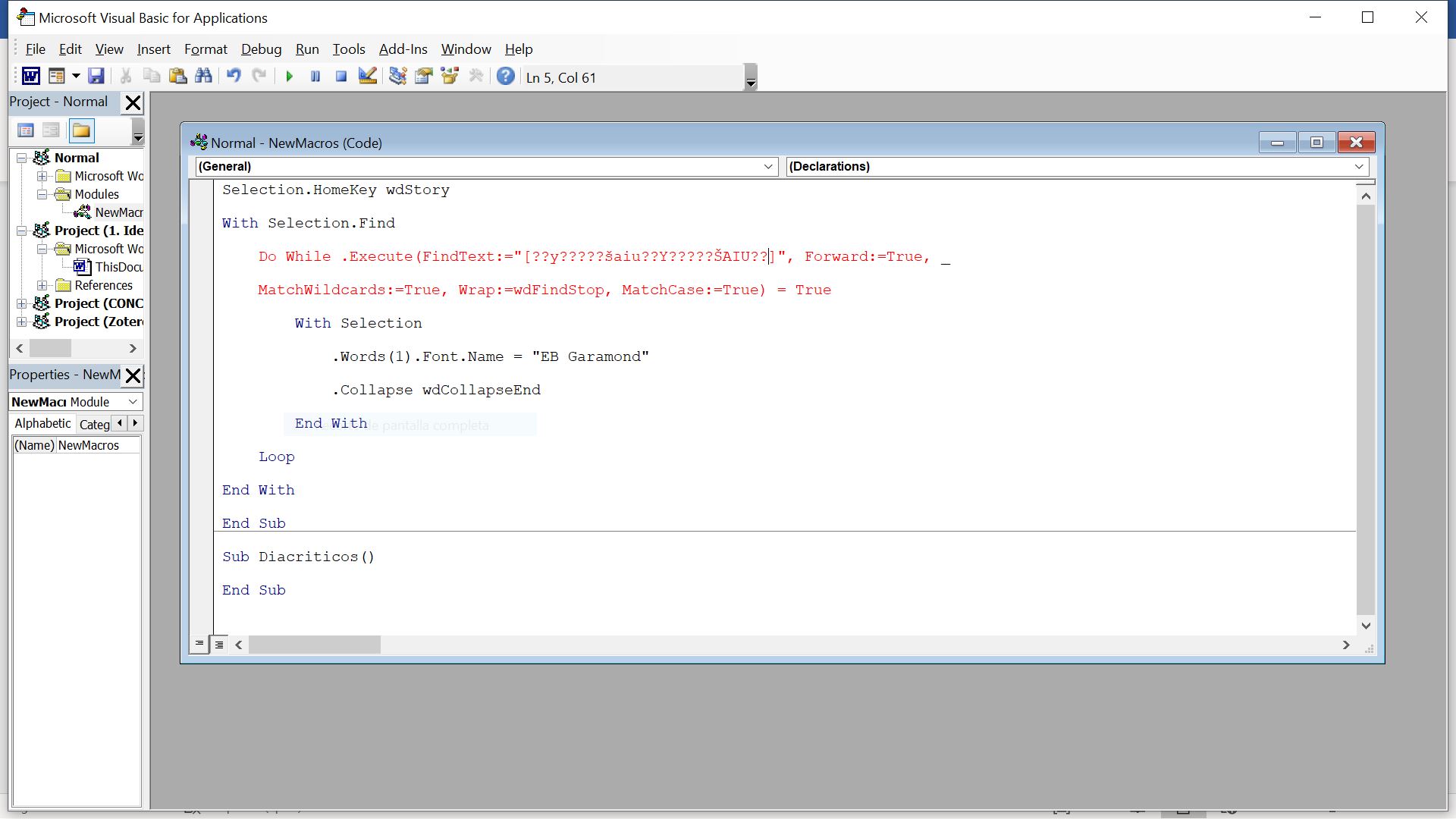This screenshot has width=1456, height=819.
Task: Toggle Design Mode icon
Action: [x=368, y=77]
